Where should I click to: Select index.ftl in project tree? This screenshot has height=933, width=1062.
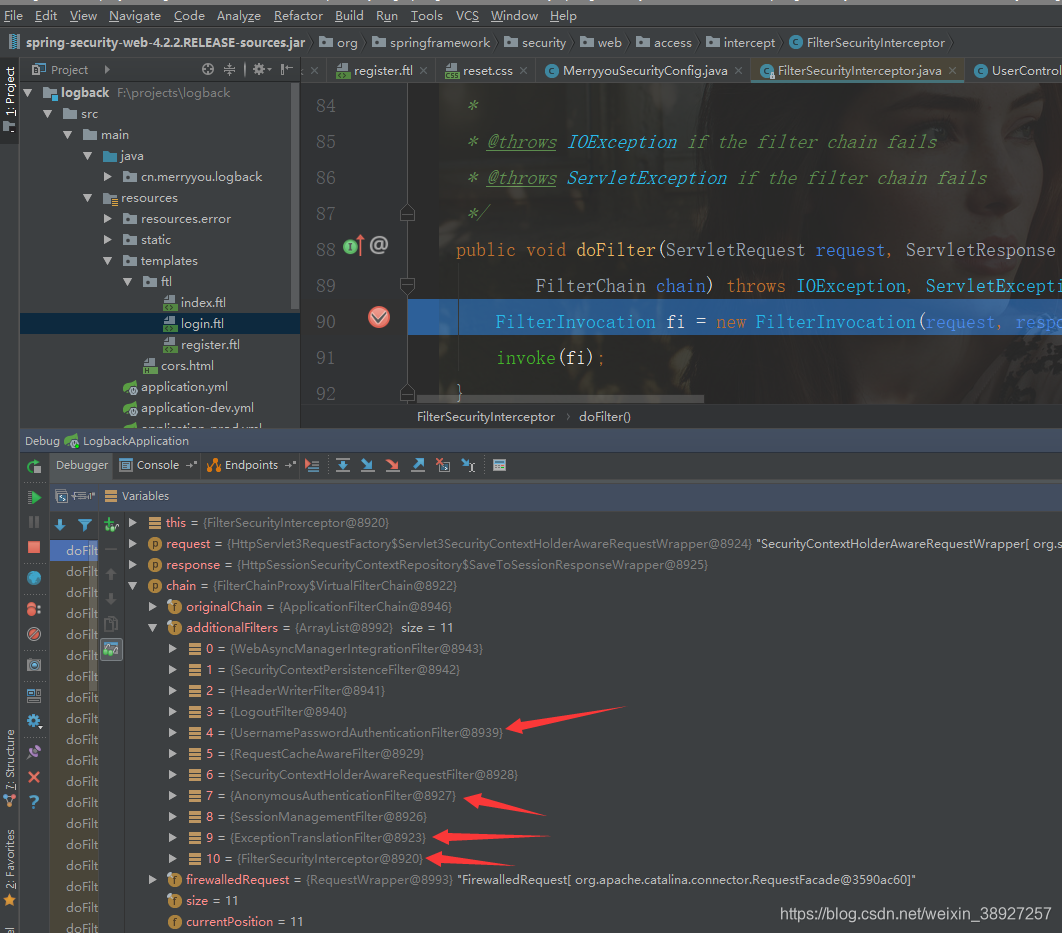(203, 303)
